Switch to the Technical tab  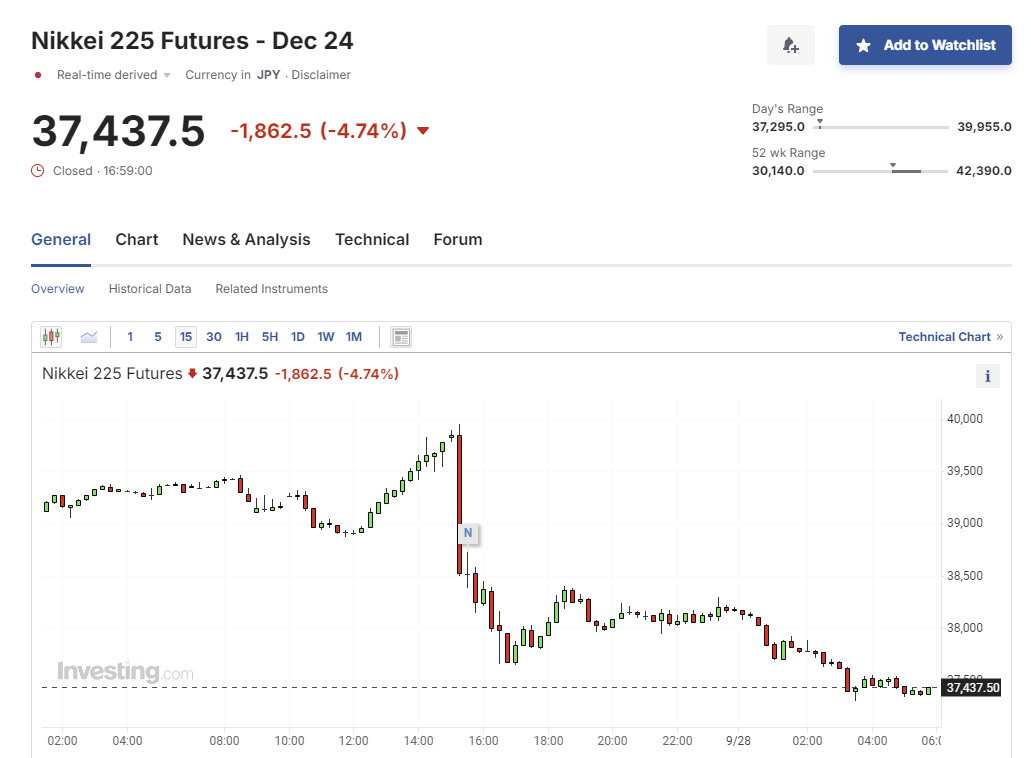point(372,240)
